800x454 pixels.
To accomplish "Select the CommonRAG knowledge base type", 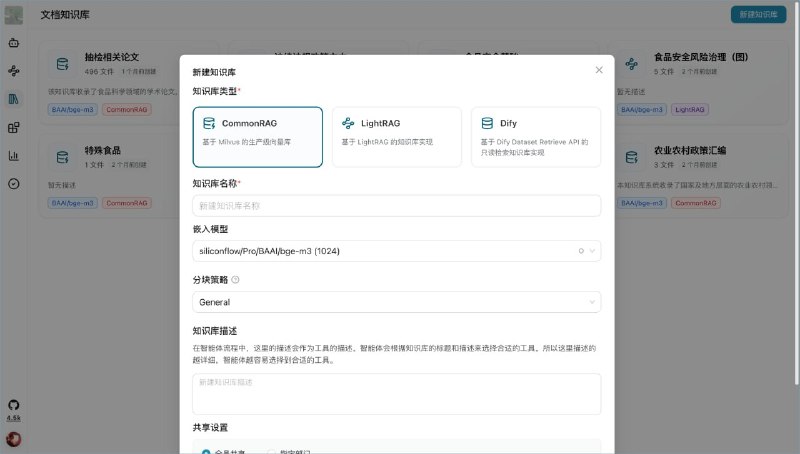I will 258,137.
